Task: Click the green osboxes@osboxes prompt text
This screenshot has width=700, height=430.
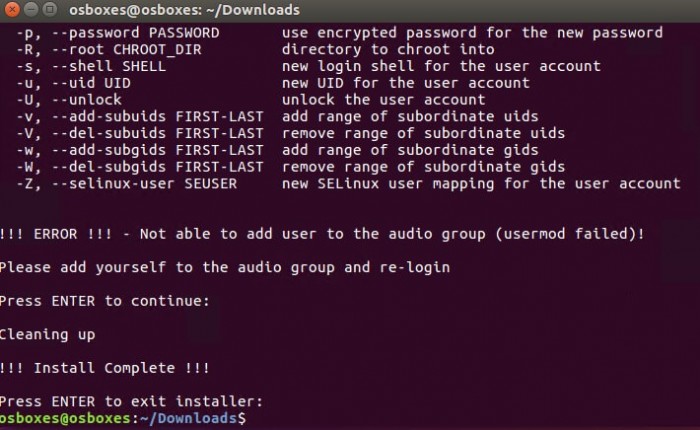Action: click(x=65, y=418)
